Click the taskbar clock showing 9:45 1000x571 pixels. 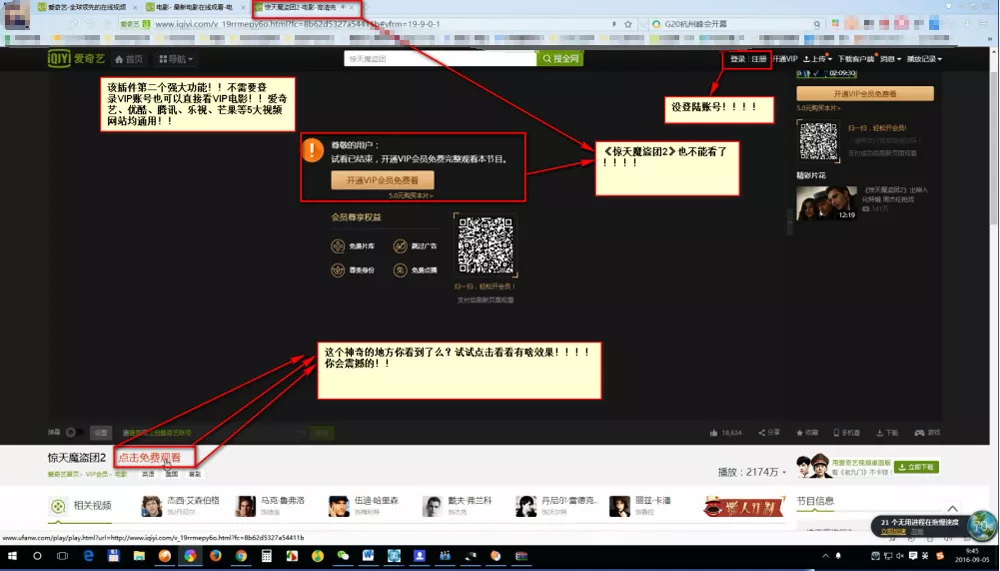click(971, 555)
